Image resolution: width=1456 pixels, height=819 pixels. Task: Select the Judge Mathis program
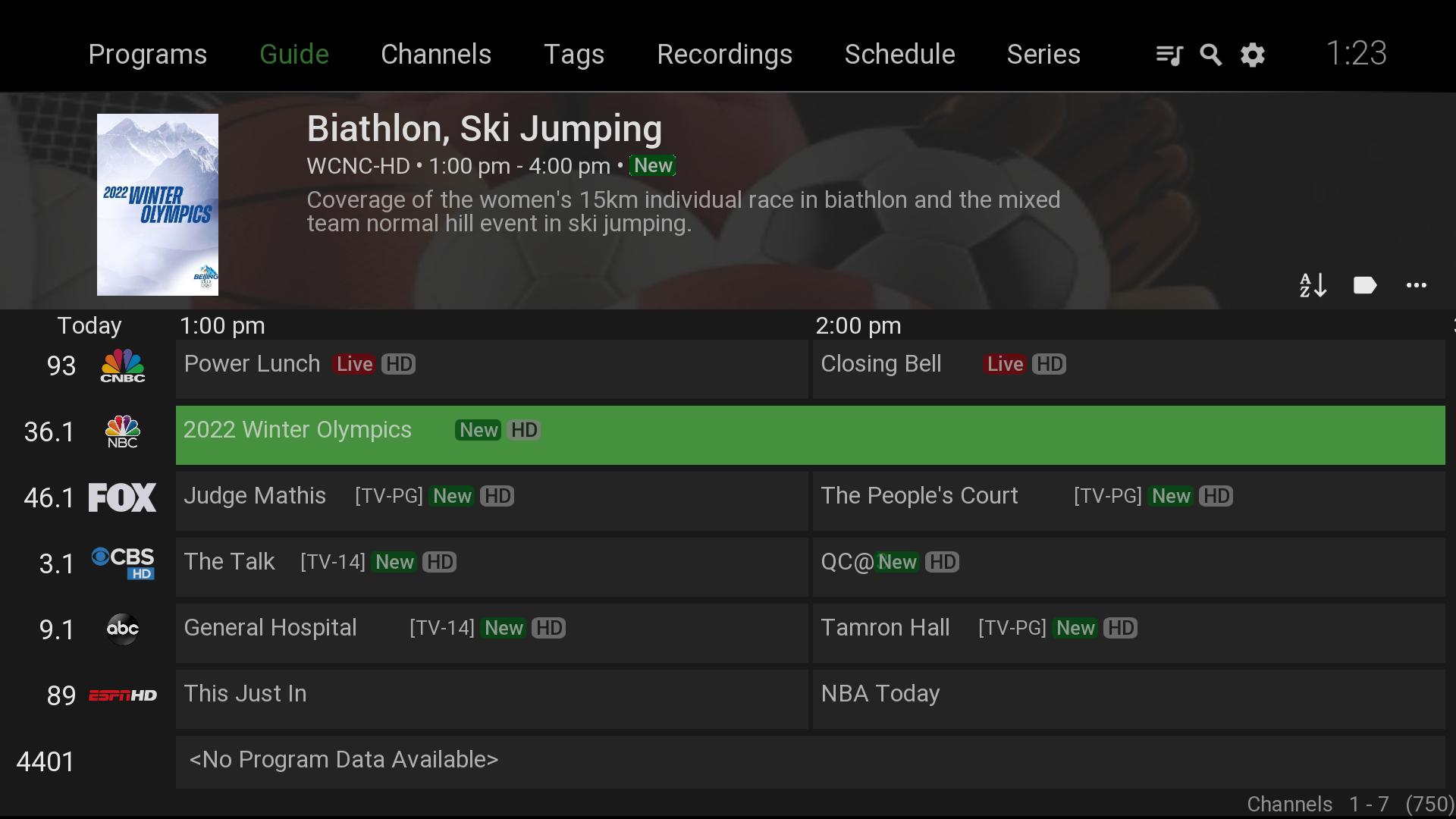[492, 501]
